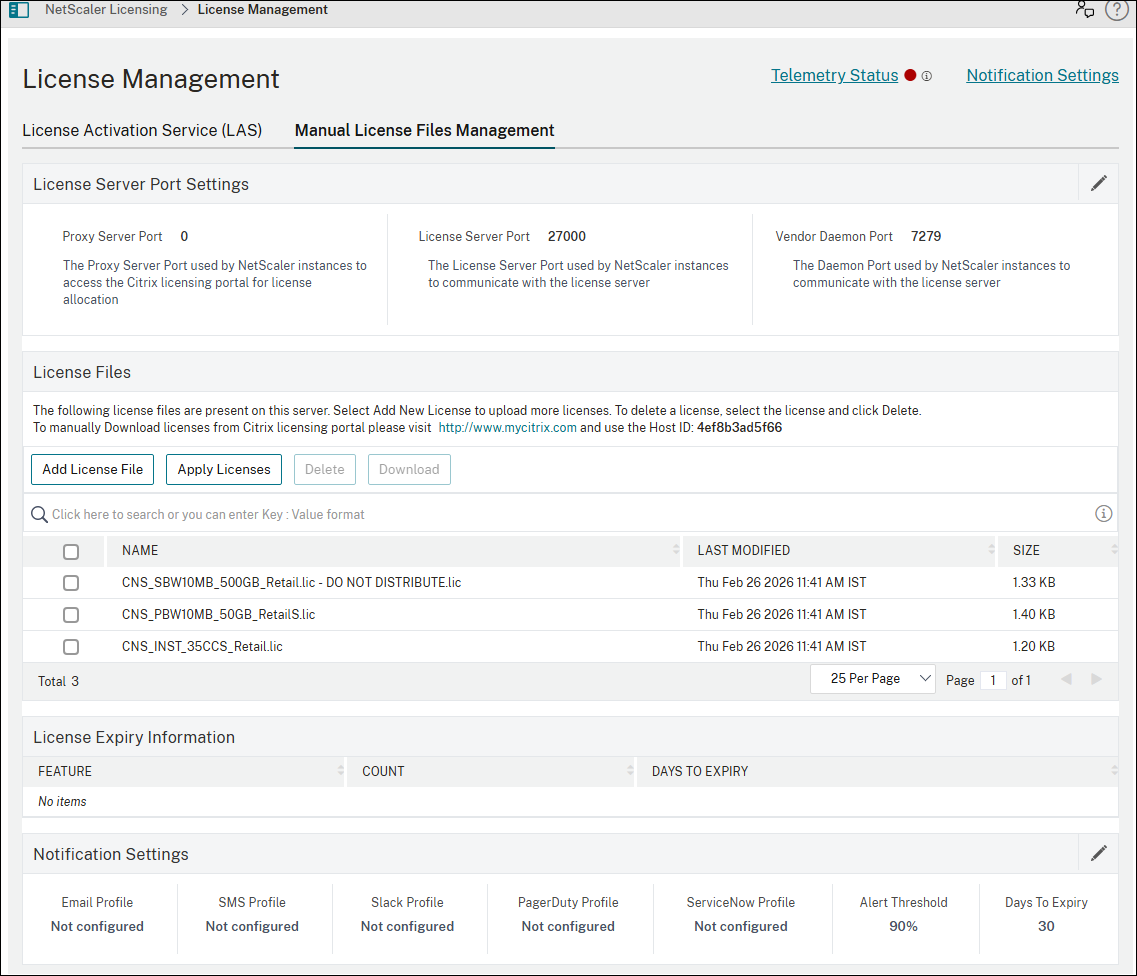Click Email Profile Not configured value
This screenshot has height=976, width=1137.
(97, 926)
